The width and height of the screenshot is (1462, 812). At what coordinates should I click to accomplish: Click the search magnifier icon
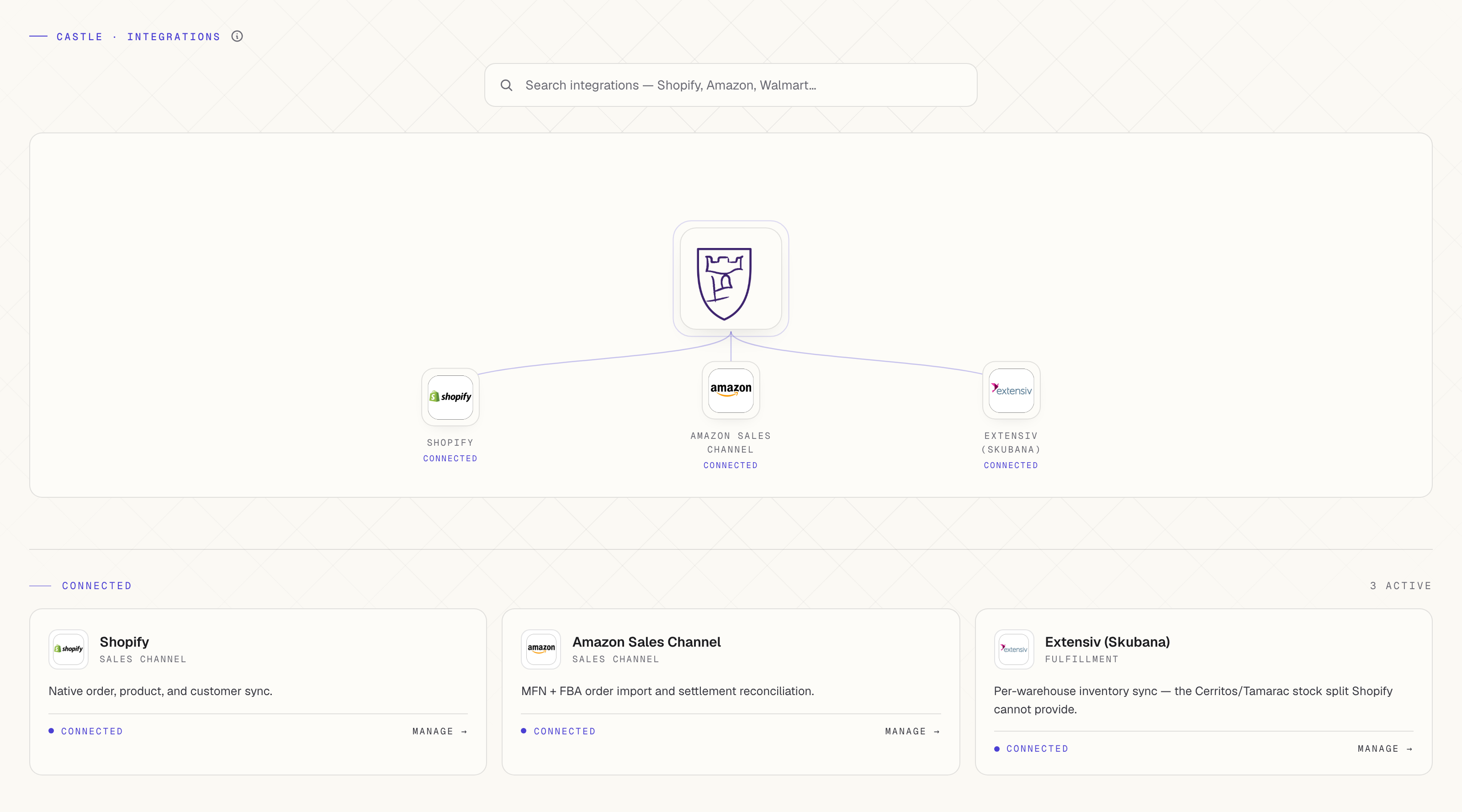coord(506,85)
